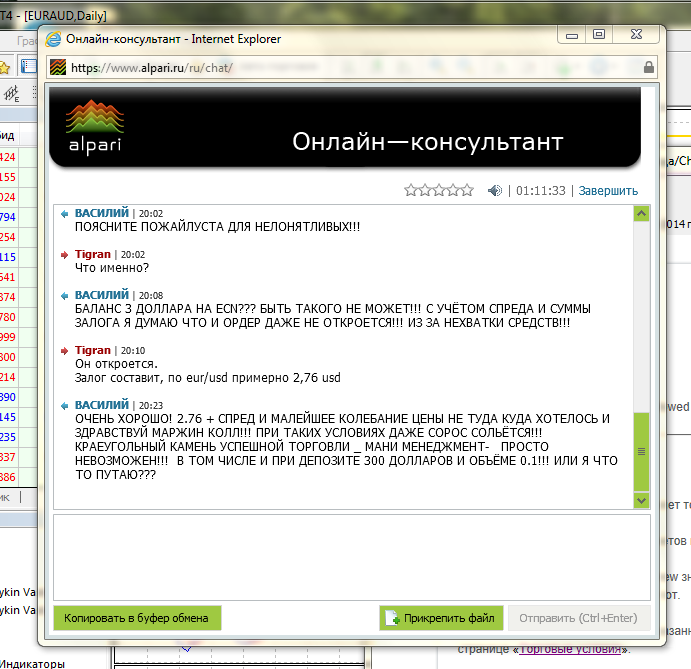Rate chat with the third star
This screenshot has width=691, height=669.
(439, 190)
